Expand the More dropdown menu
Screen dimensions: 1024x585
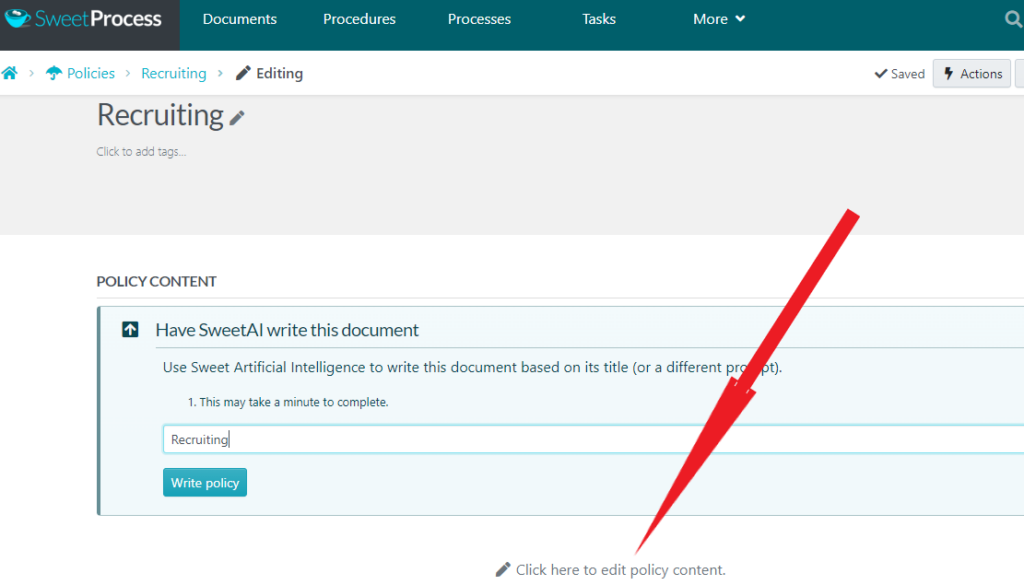pos(718,18)
